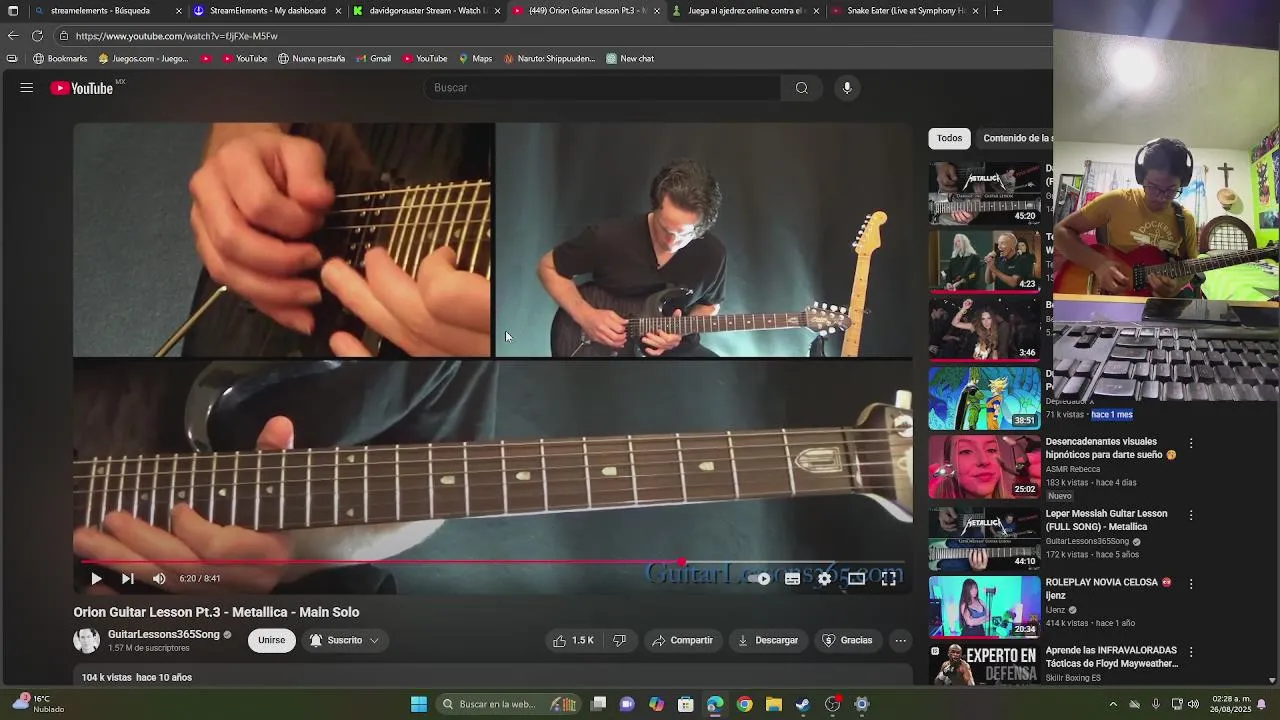Expand Suscrito notification dropdown
The height and width of the screenshot is (720, 1280).
(344, 640)
